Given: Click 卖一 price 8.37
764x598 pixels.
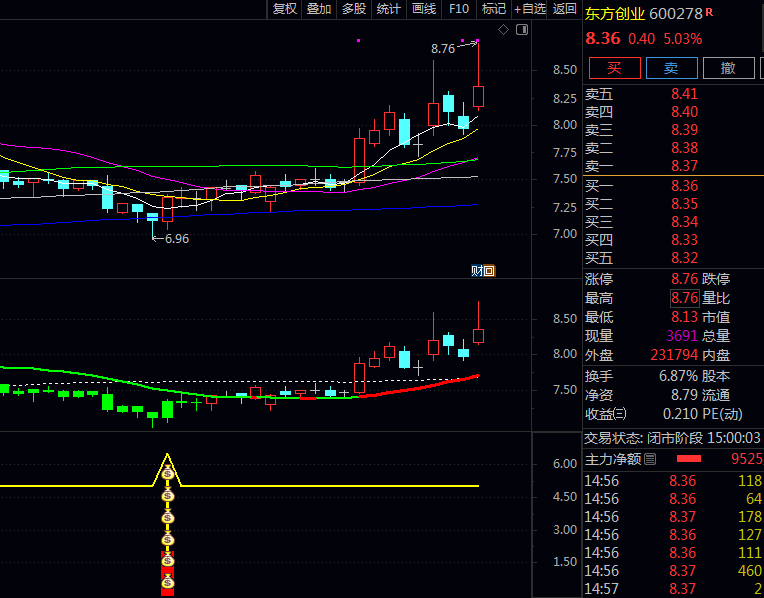Looking at the screenshot, I should 684,166.
